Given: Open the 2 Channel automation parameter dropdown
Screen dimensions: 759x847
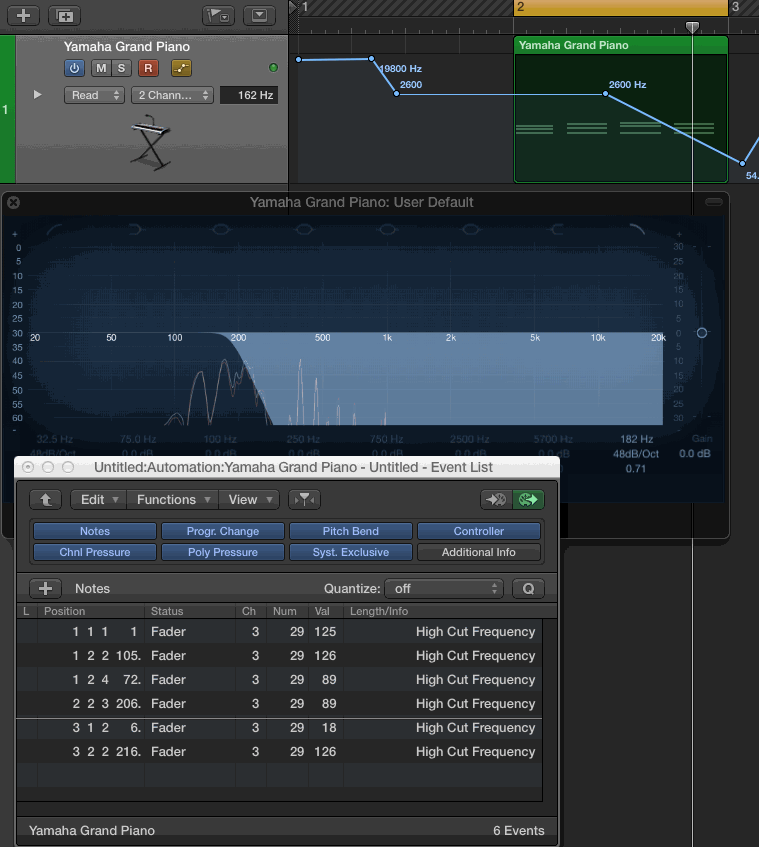Looking at the screenshot, I should point(172,95).
